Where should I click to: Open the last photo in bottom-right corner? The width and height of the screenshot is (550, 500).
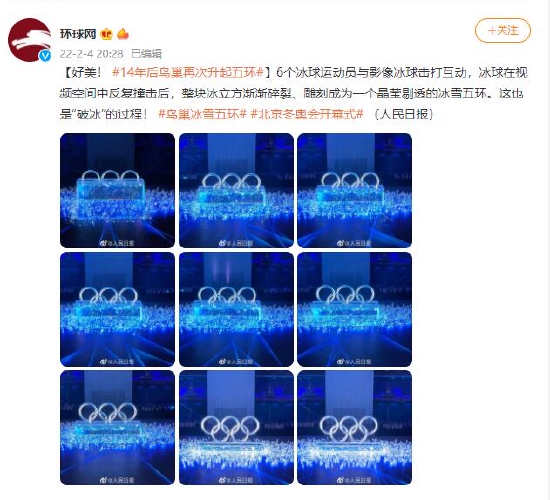(x=355, y=427)
